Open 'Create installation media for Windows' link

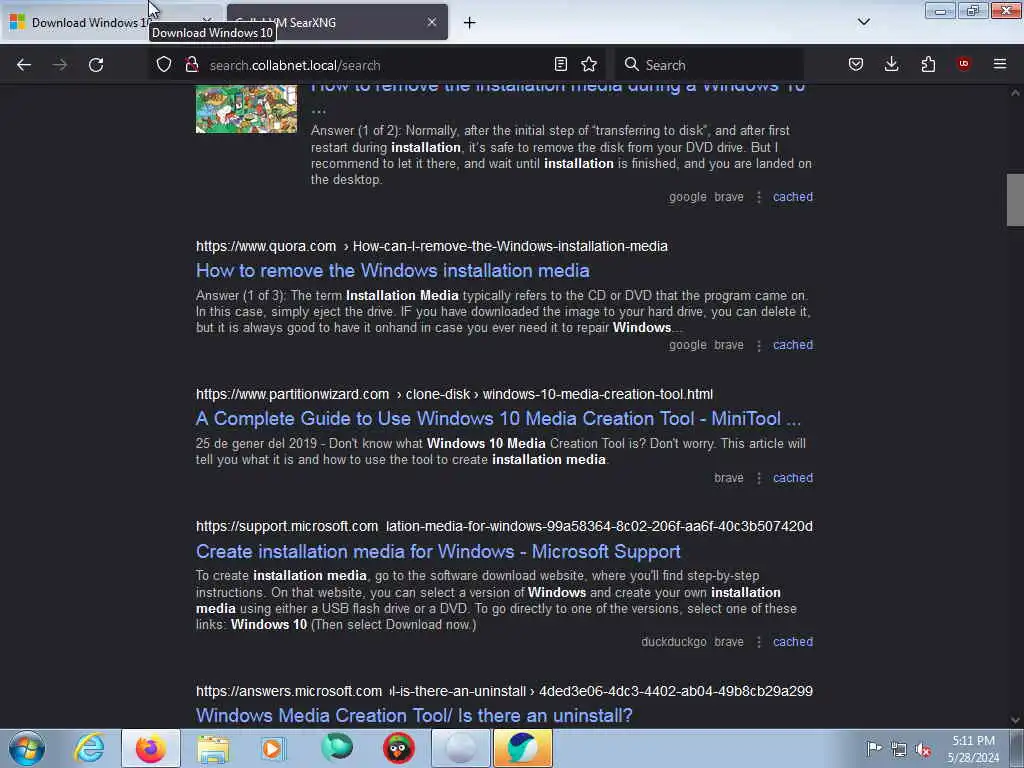(438, 552)
